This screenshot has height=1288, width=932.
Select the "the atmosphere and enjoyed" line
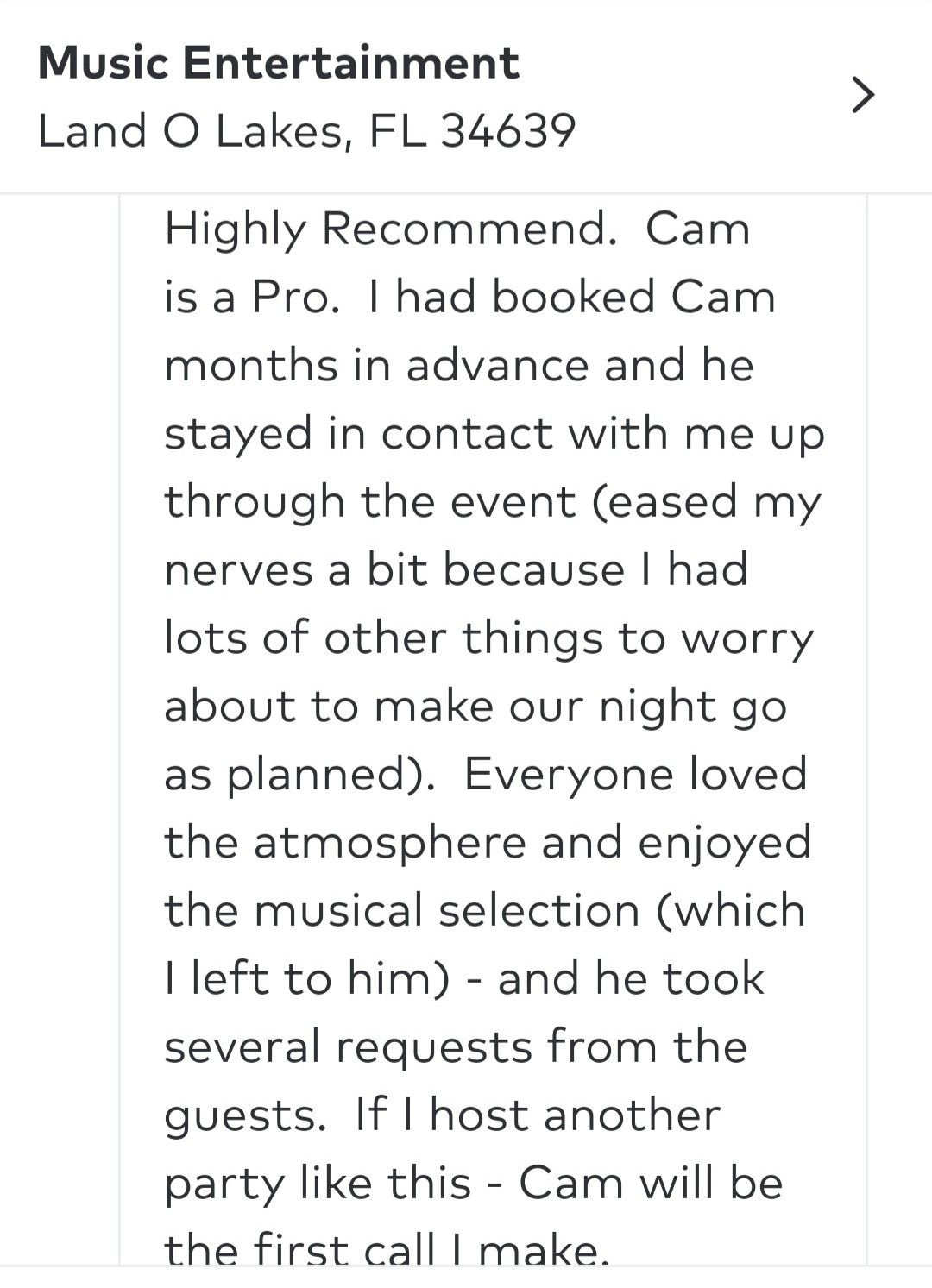point(488,843)
